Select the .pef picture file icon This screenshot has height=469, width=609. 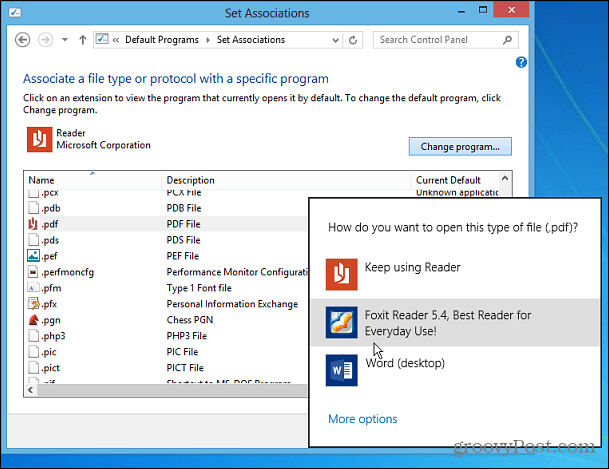33,255
